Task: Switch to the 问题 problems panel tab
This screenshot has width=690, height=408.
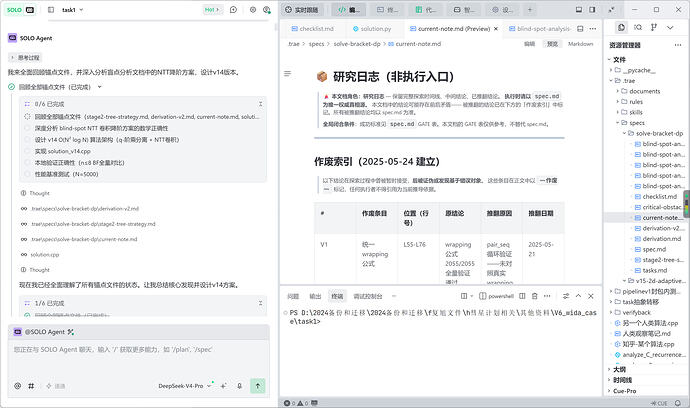Action: pos(293,296)
